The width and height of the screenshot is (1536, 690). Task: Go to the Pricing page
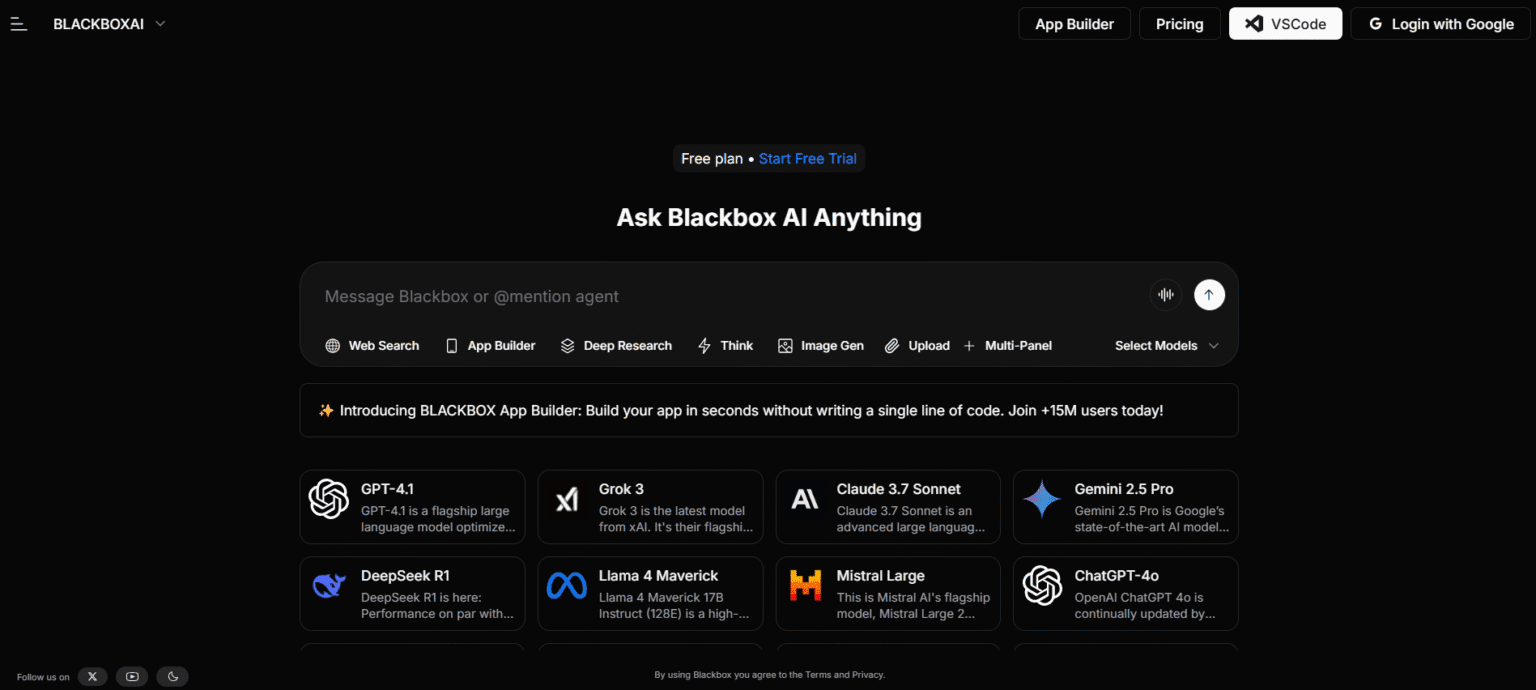click(1179, 23)
